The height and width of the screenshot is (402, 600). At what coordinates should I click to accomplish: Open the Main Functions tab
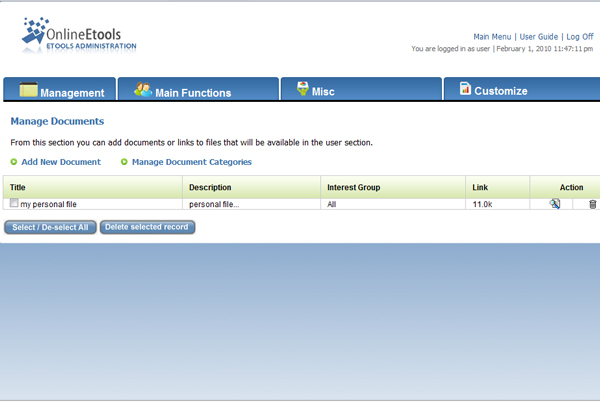[x=198, y=89]
